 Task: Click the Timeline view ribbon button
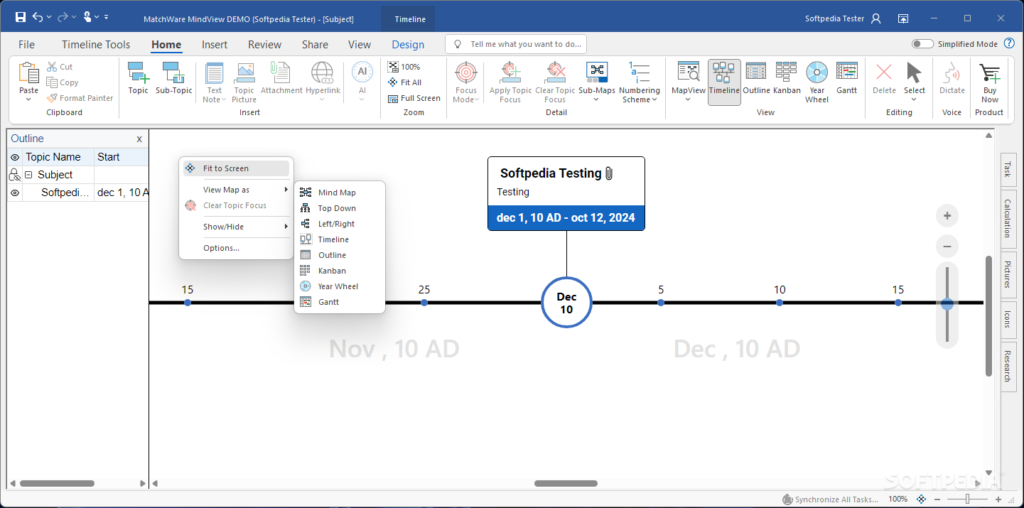coord(724,81)
